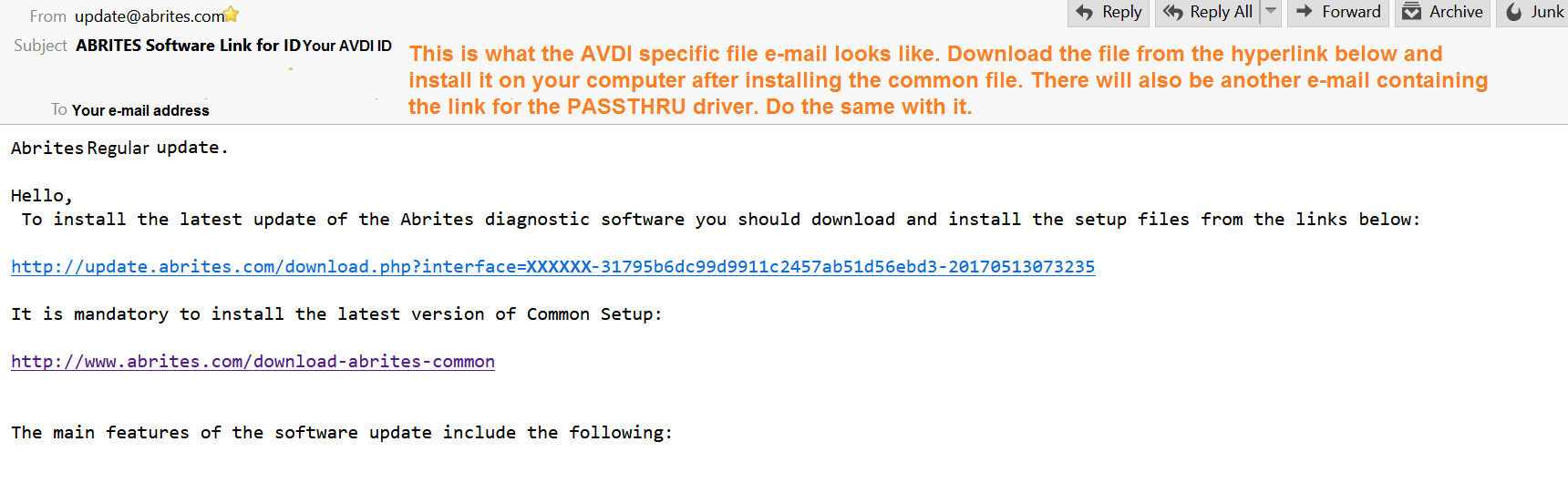The width and height of the screenshot is (1568, 483).
Task: Click the 'Your e-mail address' recipient
Action: pos(140,110)
